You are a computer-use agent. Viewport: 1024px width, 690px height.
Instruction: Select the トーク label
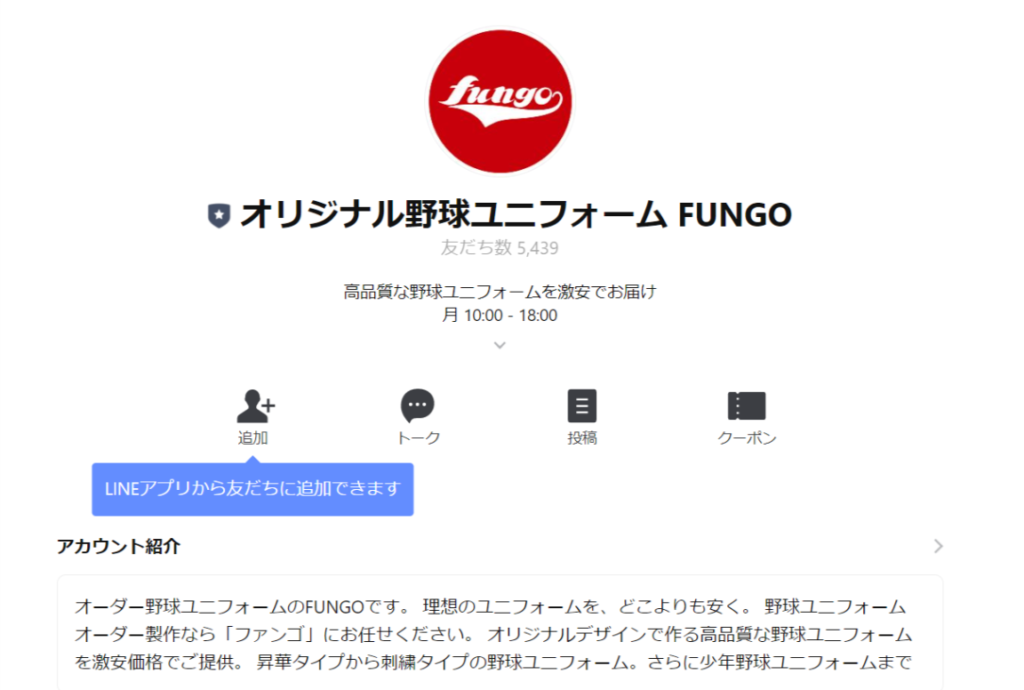418,438
